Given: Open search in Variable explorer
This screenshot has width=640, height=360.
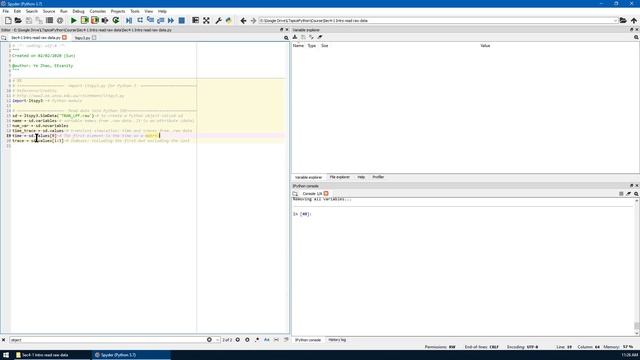Looking at the screenshot, I should tap(636, 37).
